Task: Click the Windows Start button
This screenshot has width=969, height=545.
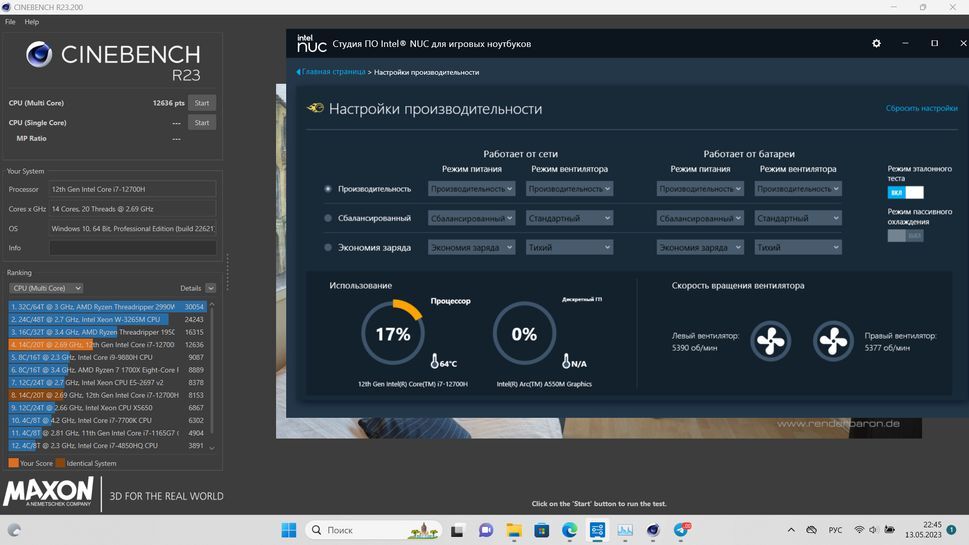Action: [x=288, y=530]
